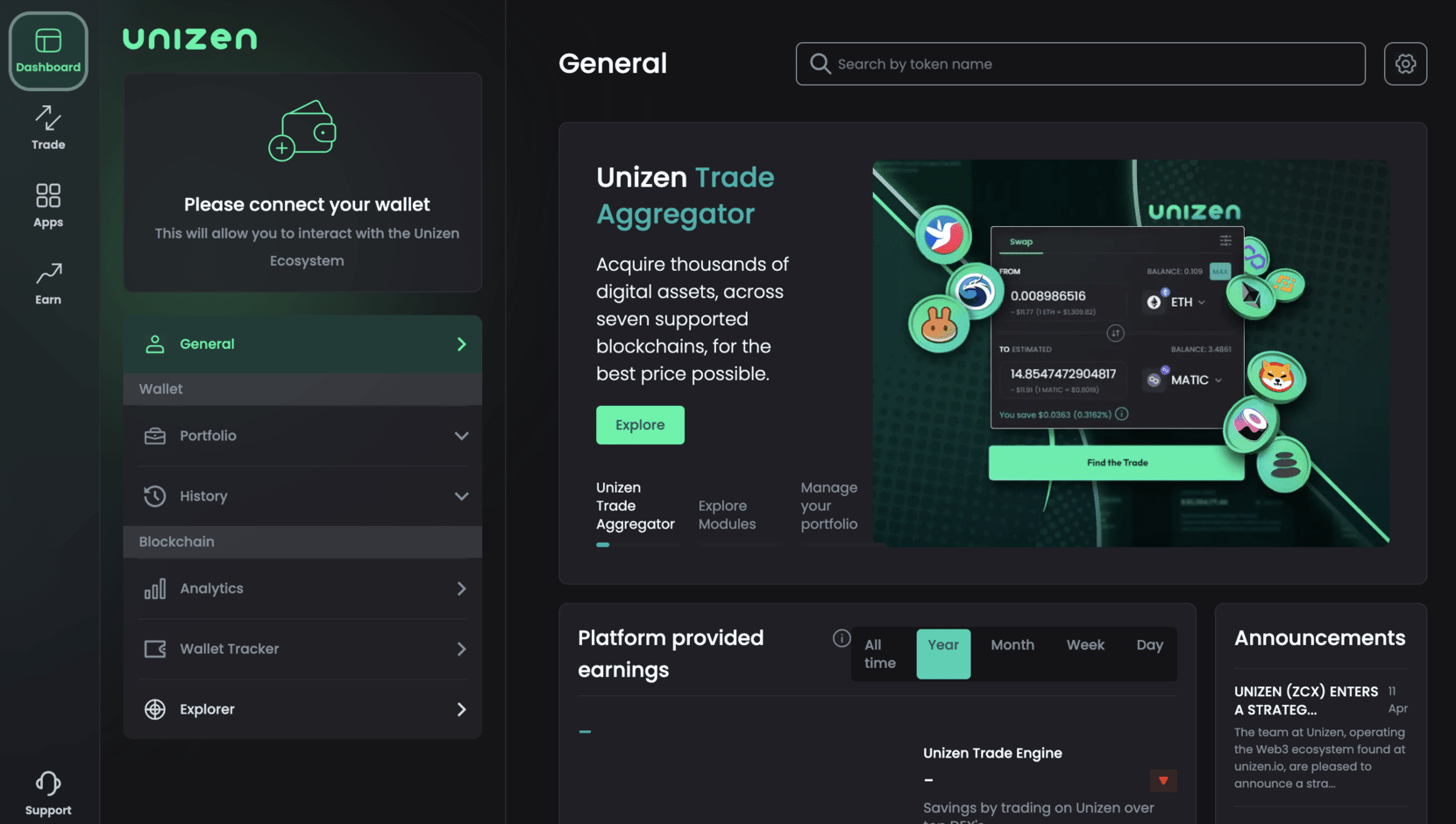Click the MAX balance button

click(1219, 271)
